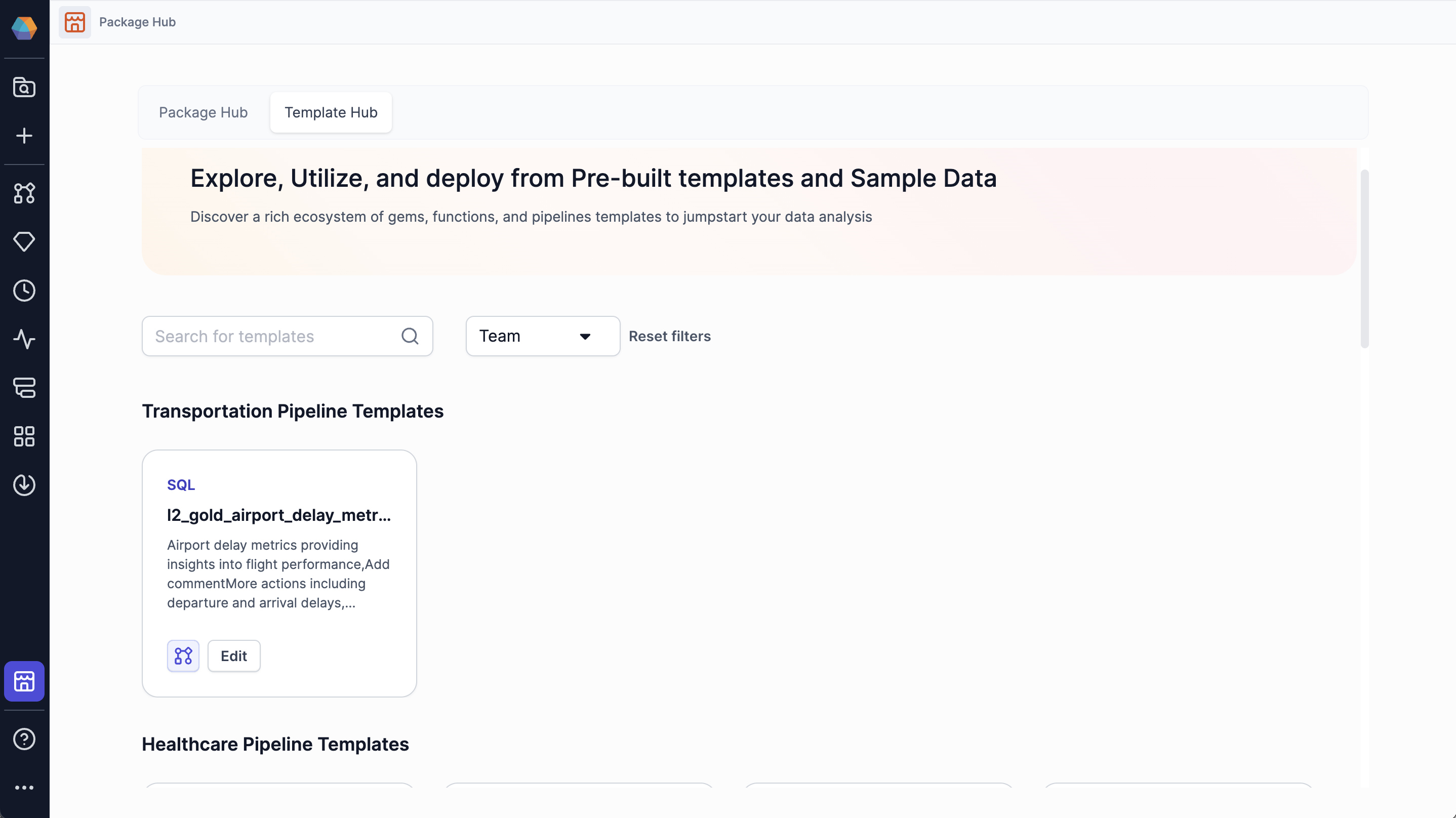Click the SQL label on the template card

pyautogui.click(x=181, y=485)
